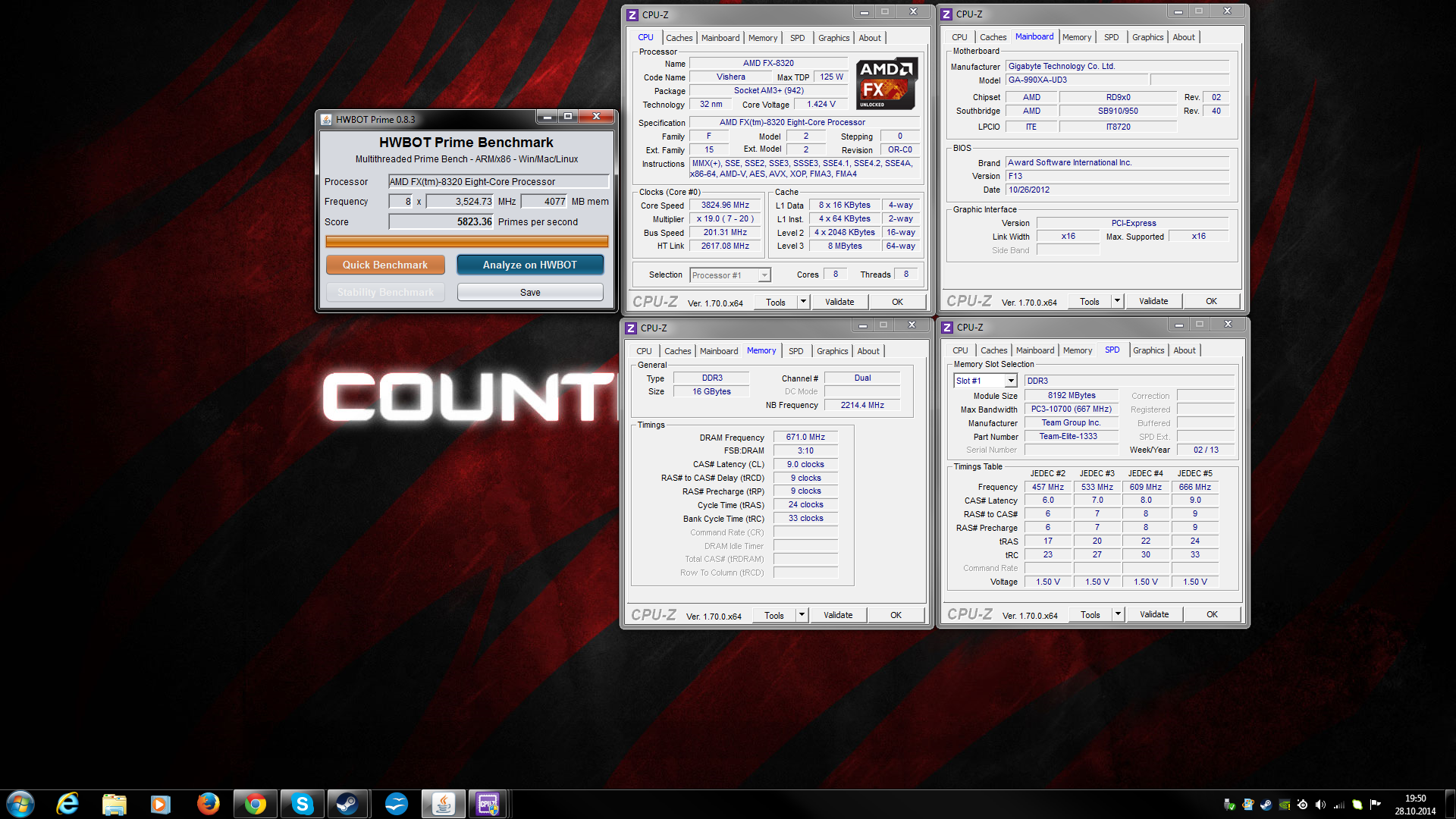
Task: Click Core Speed value 3824.96 MHz
Action: tap(725, 205)
